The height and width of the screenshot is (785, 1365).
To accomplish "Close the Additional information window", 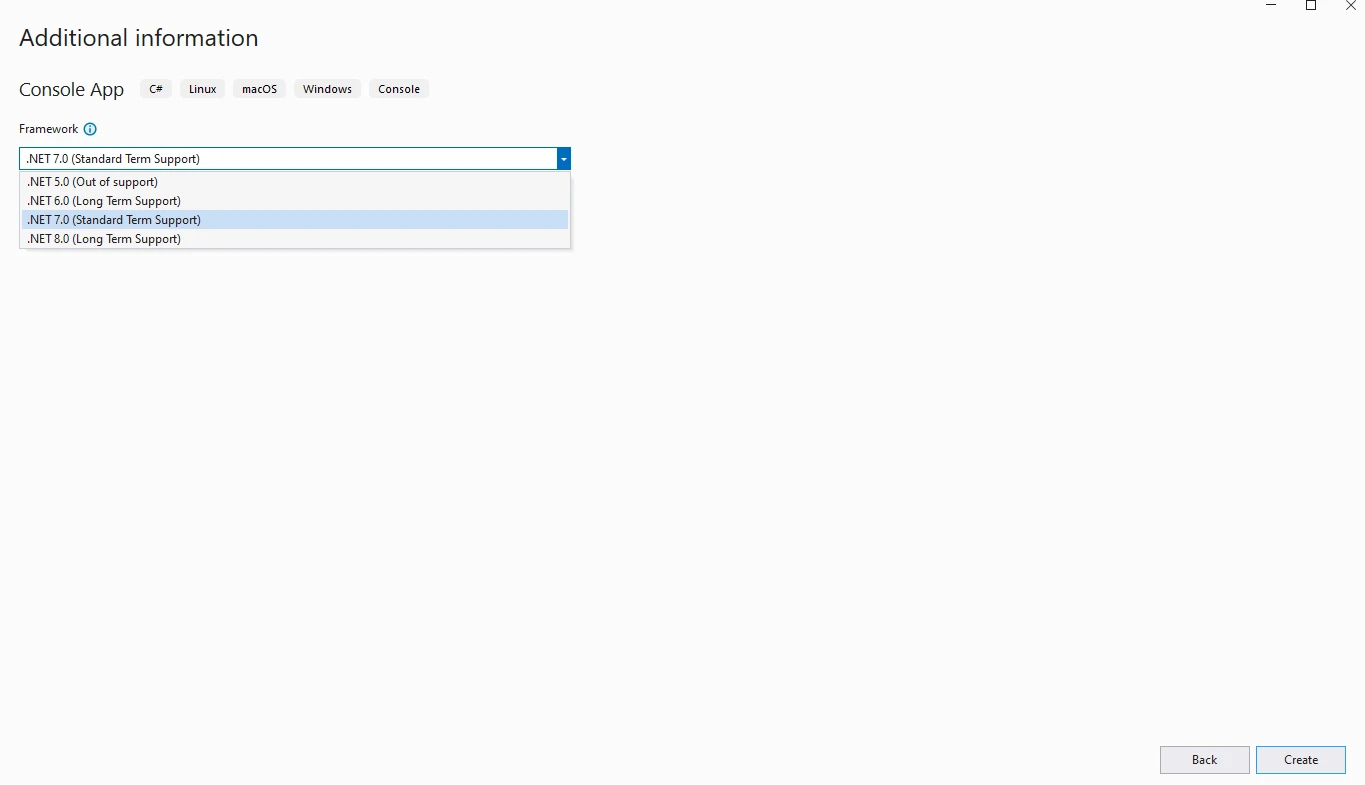I will [x=1350, y=6].
